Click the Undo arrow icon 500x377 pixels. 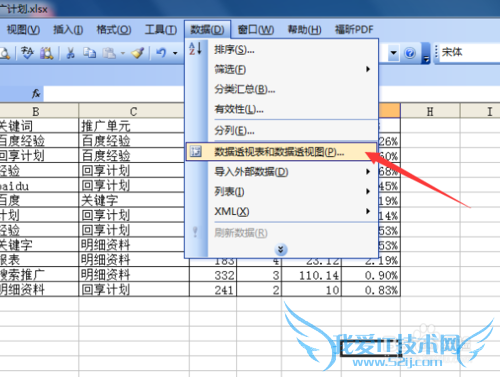point(161,53)
